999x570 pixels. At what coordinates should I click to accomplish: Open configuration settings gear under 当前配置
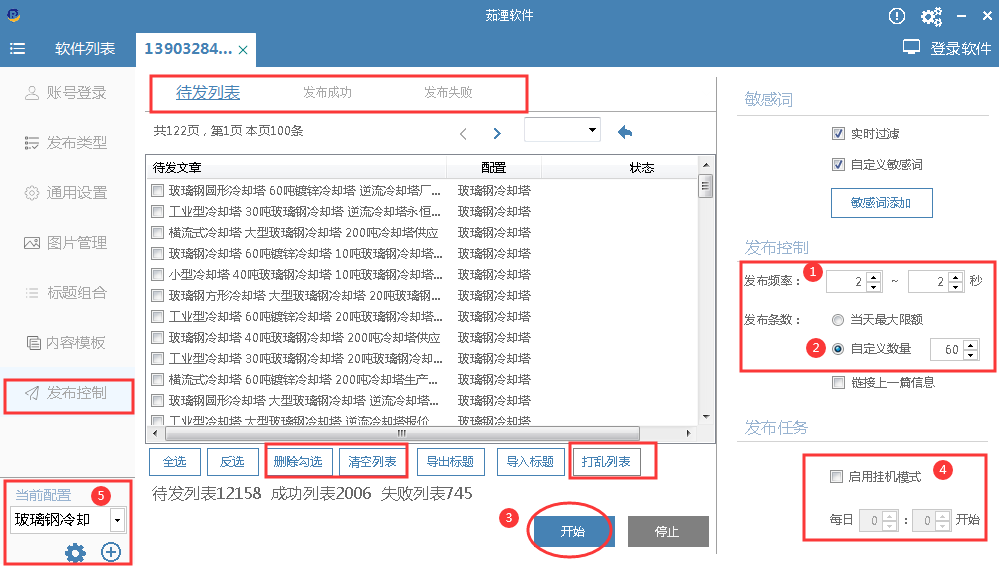point(75,552)
